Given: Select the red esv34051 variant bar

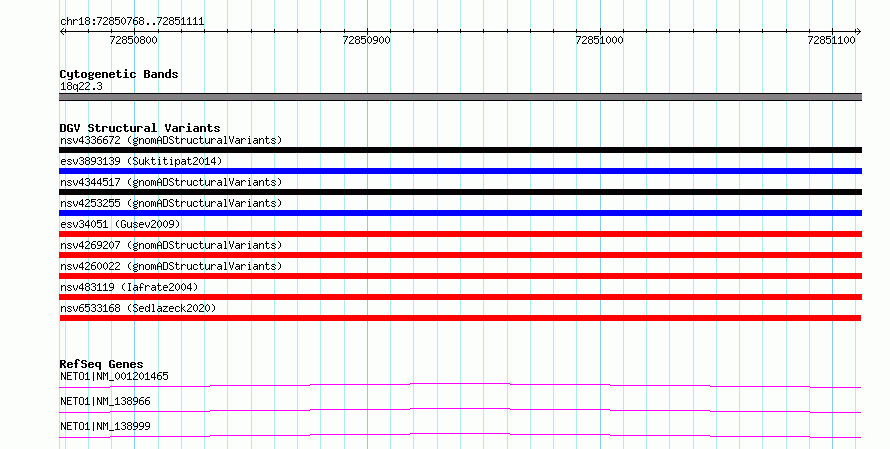Looking at the screenshot, I should pos(460,234).
